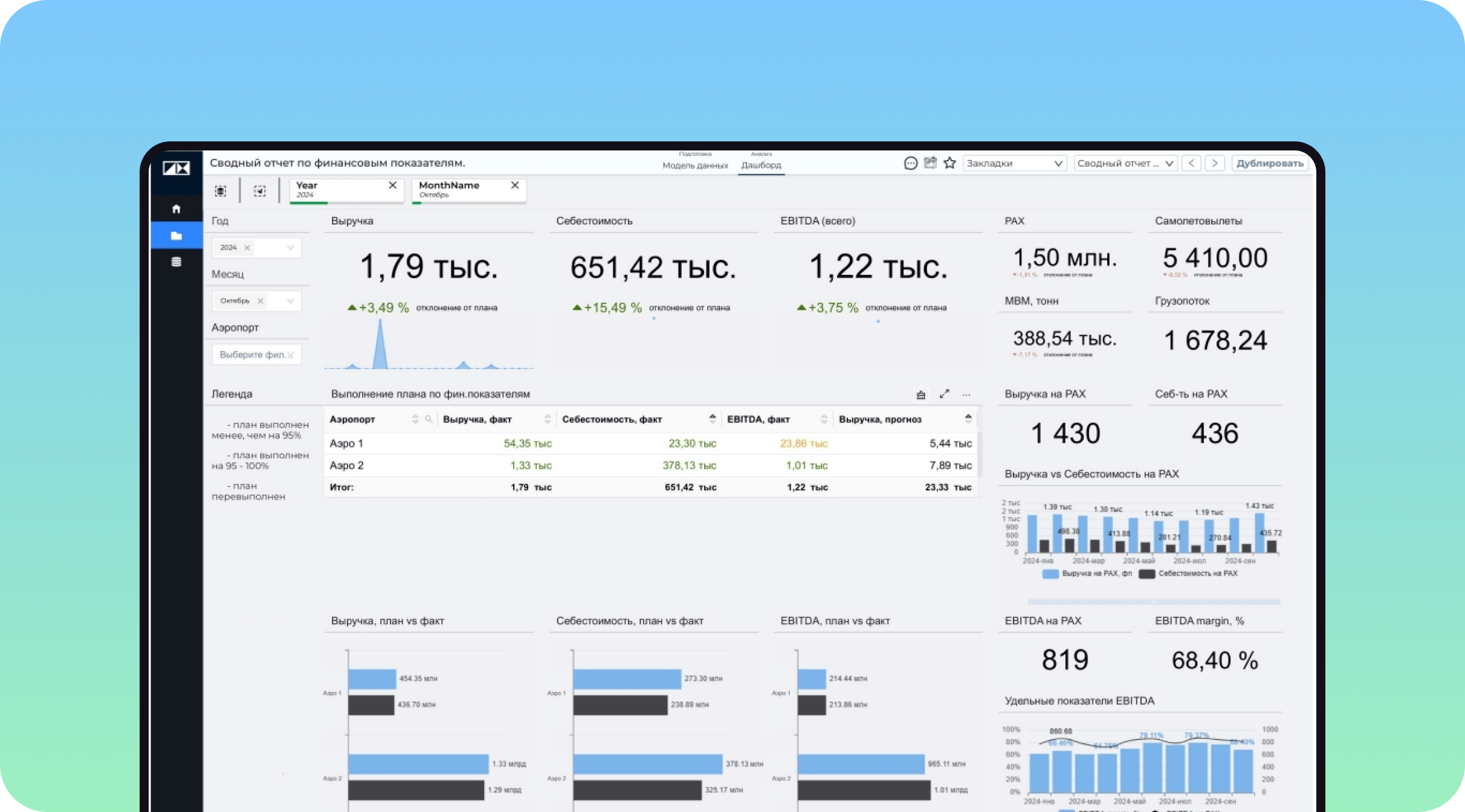Open the plan table more options ellipsis
The image size is (1465, 812).
(x=966, y=395)
